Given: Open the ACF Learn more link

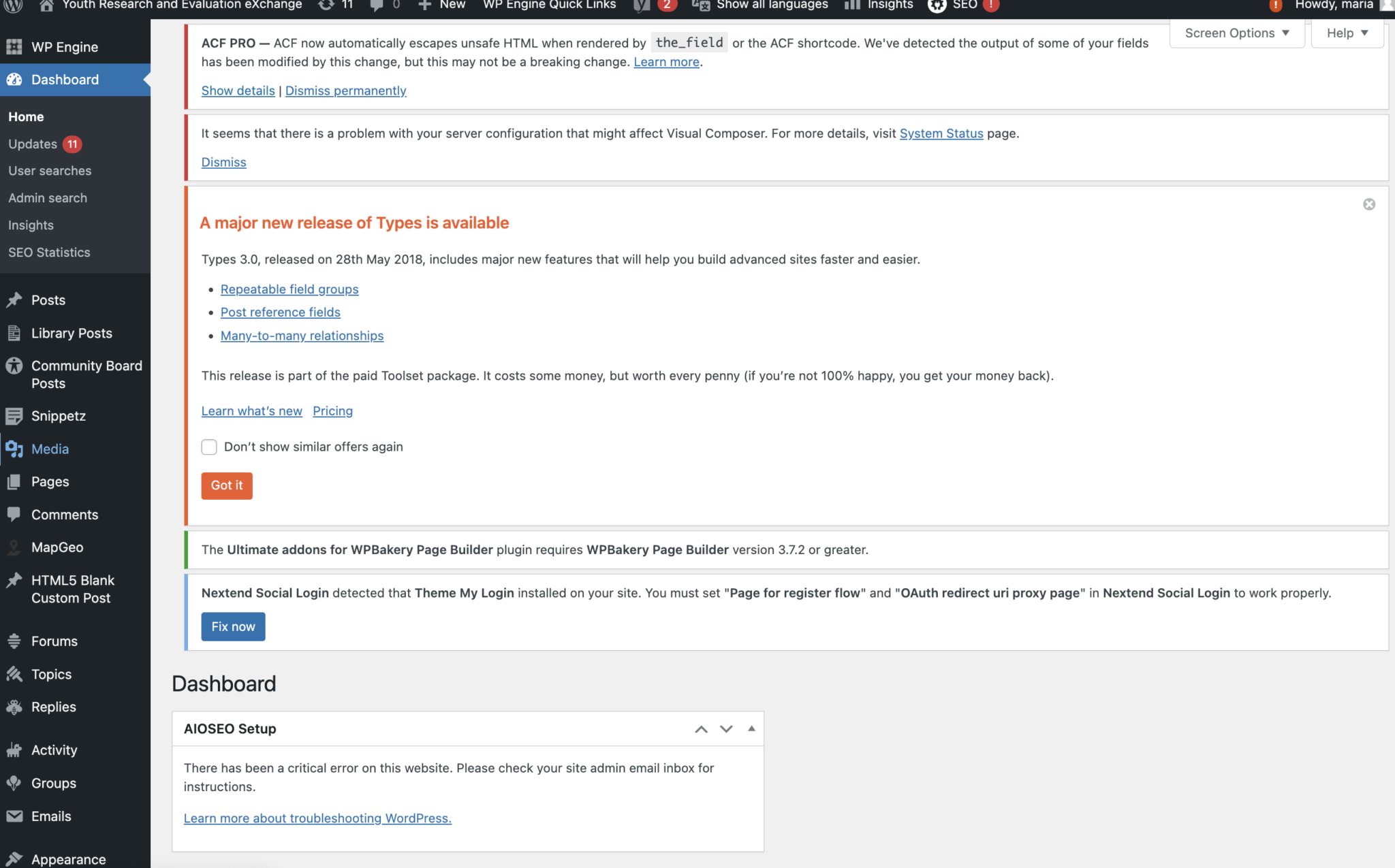Looking at the screenshot, I should point(666,62).
